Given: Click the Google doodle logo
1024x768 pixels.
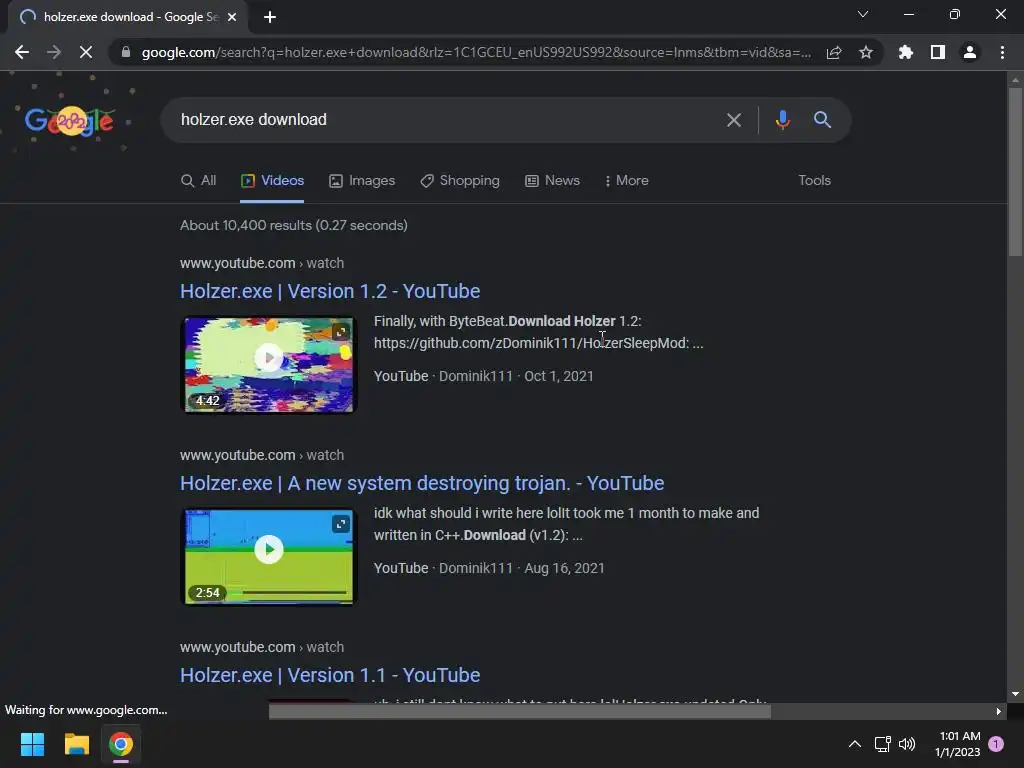Looking at the screenshot, I should pyautogui.click(x=69, y=120).
